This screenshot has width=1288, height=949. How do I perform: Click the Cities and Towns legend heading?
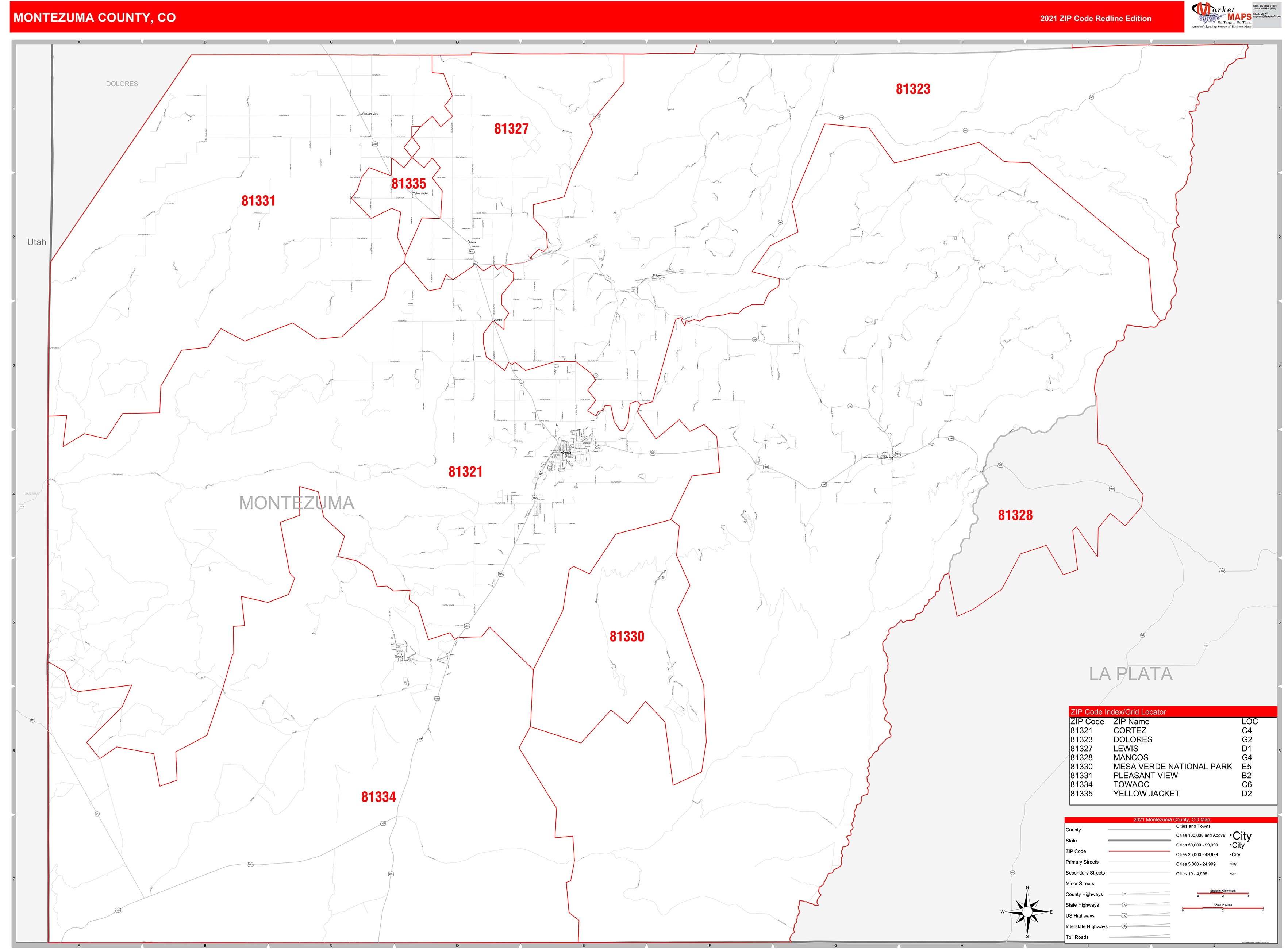pyautogui.click(x=1194, y=826)
